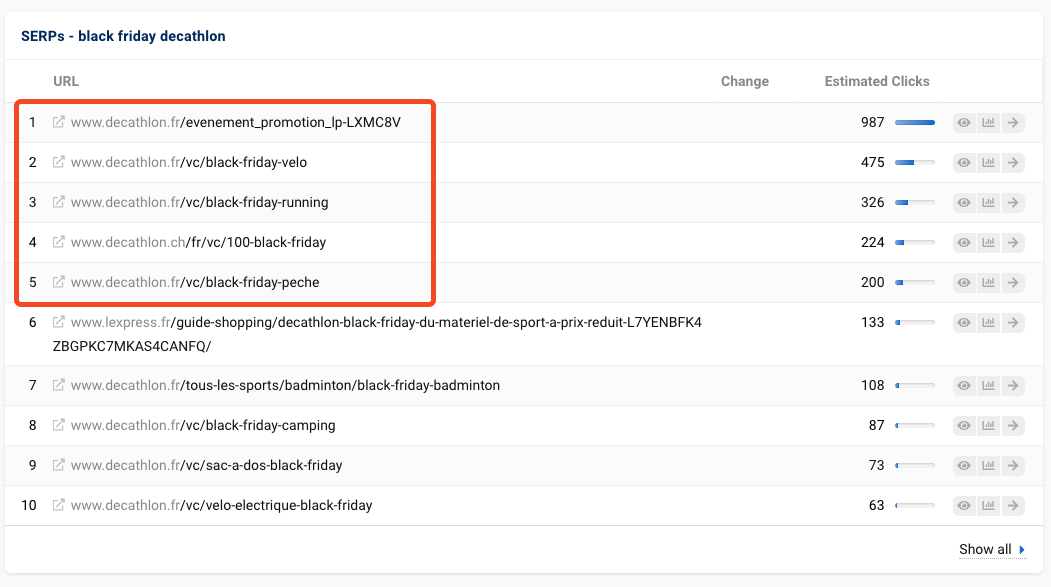Click the Change column header
Viewport: 1051px width, 587px height.
[x=744, y=81]
